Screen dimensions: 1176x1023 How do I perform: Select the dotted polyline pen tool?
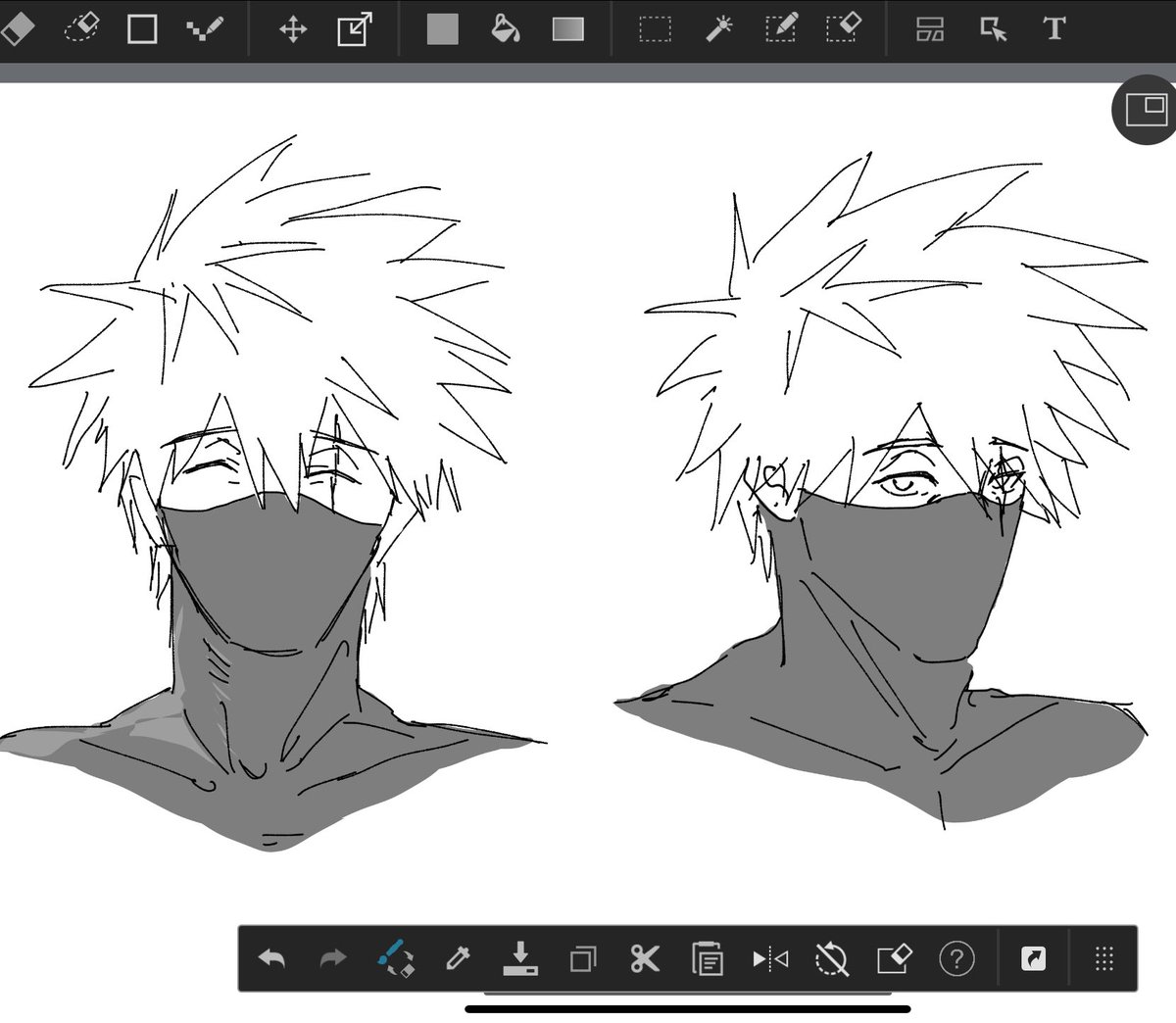click(x=204, y=28)
